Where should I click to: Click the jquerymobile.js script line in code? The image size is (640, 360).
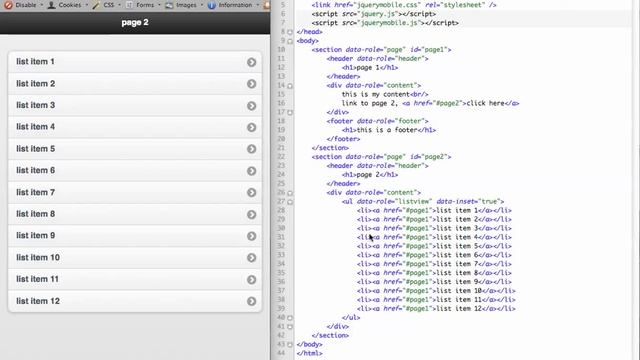point(385,23)
